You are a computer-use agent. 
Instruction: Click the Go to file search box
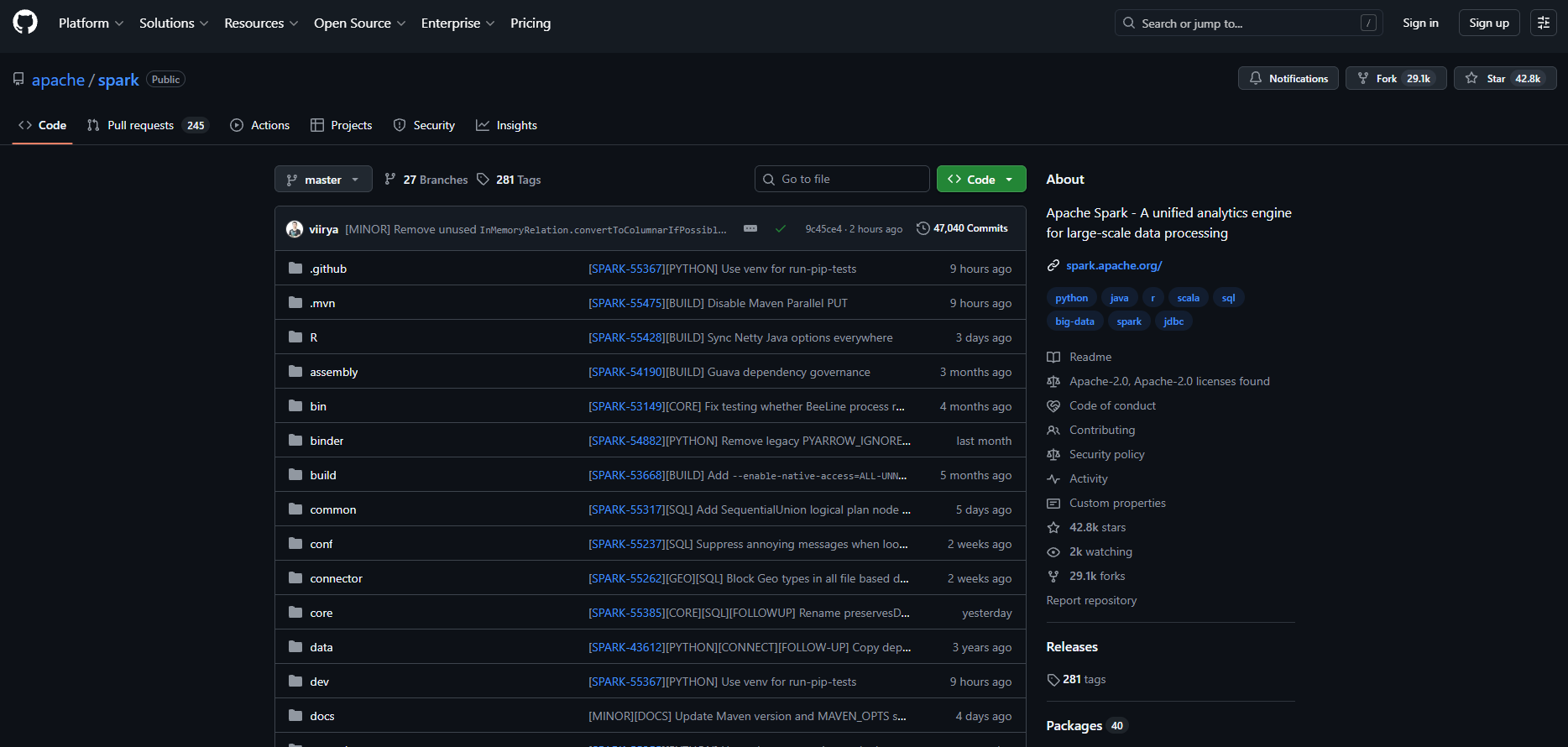[842, 179]
